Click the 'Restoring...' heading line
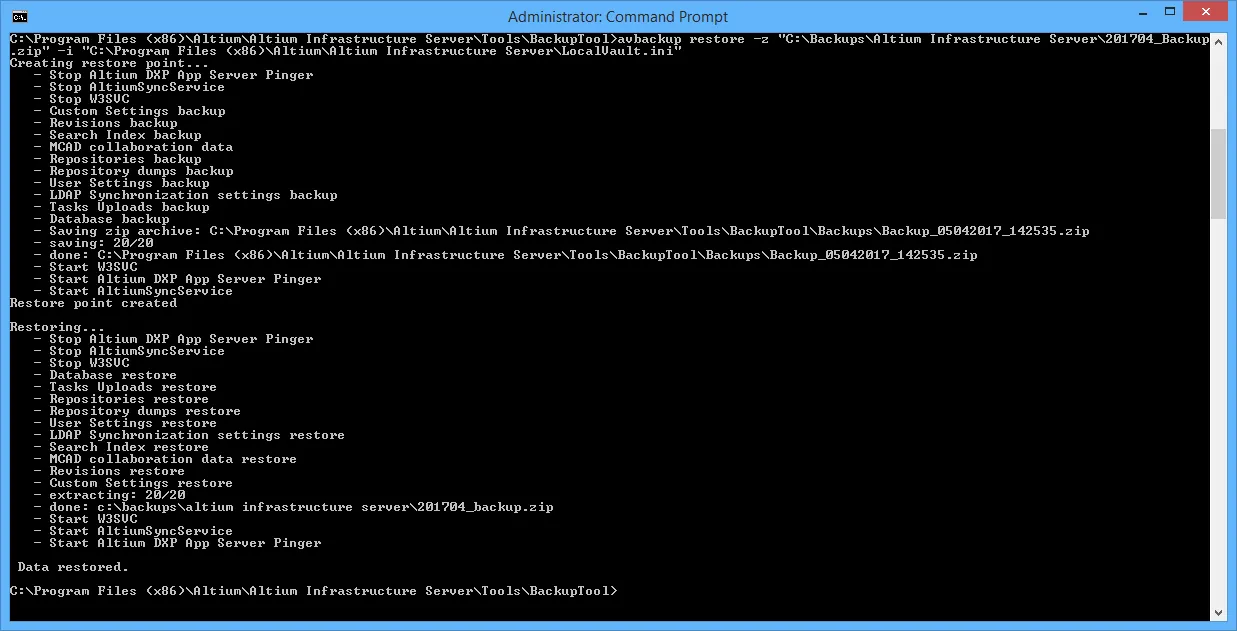The image size is (1237, 631). tap(57, 327)
